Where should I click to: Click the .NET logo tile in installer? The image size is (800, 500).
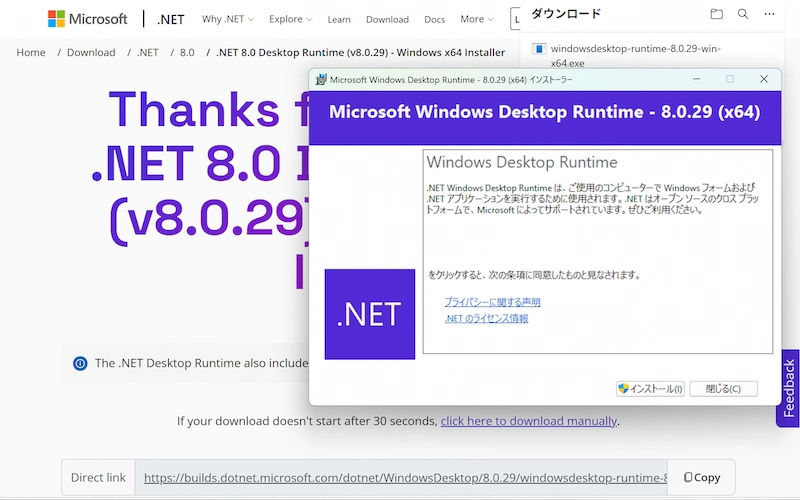pos(369,314)
